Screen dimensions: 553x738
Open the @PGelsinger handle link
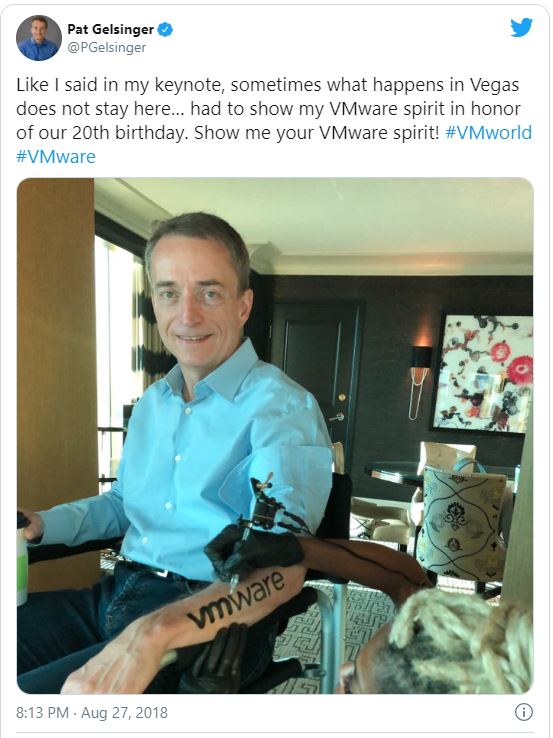tap(106, 48)
